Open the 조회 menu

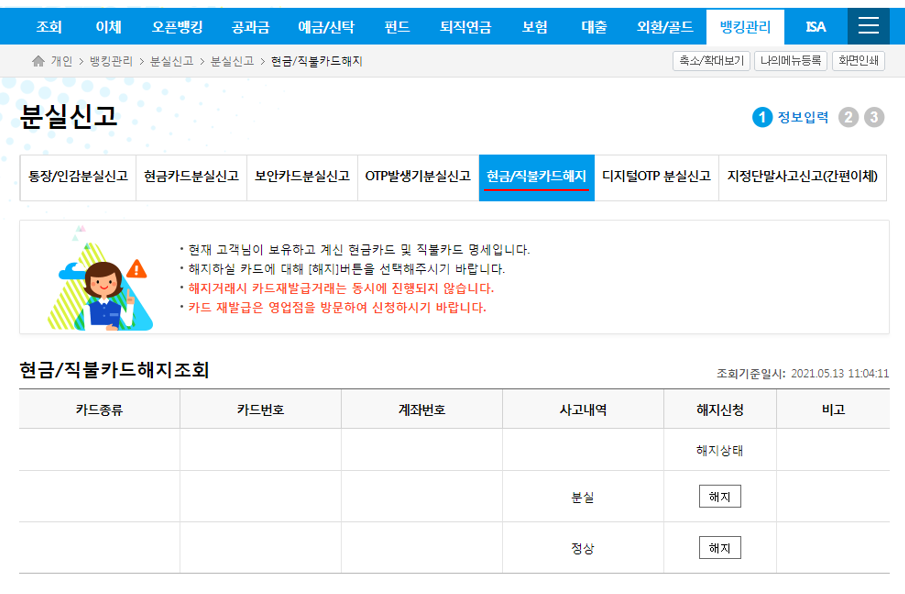coord(49,27)
